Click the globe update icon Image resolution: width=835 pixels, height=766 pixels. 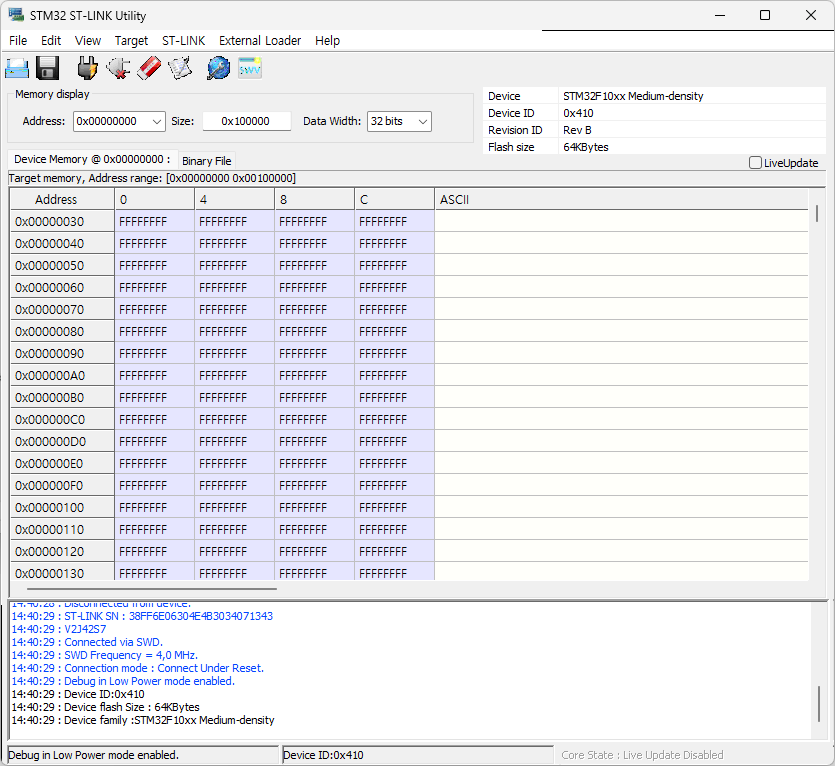[218, 68]
